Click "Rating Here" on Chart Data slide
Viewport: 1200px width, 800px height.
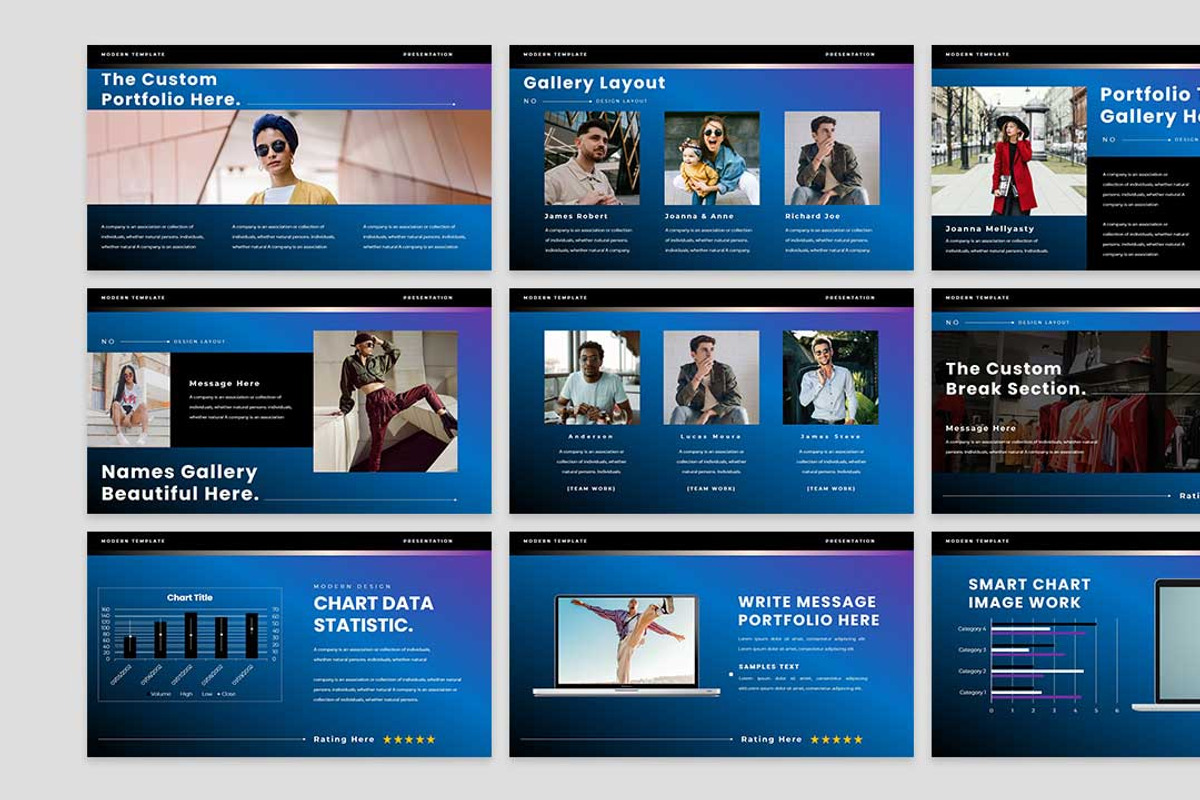[x=344, y=740]
